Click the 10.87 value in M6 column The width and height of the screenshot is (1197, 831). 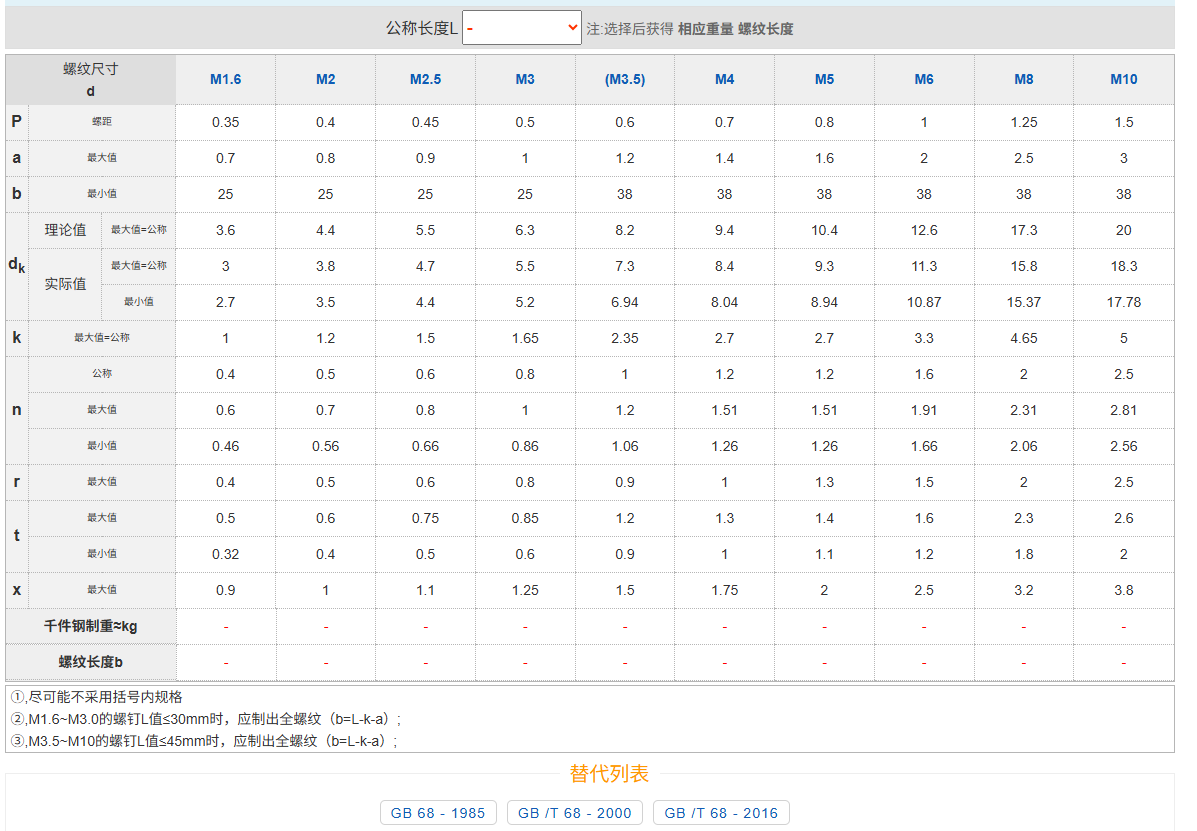924,302
